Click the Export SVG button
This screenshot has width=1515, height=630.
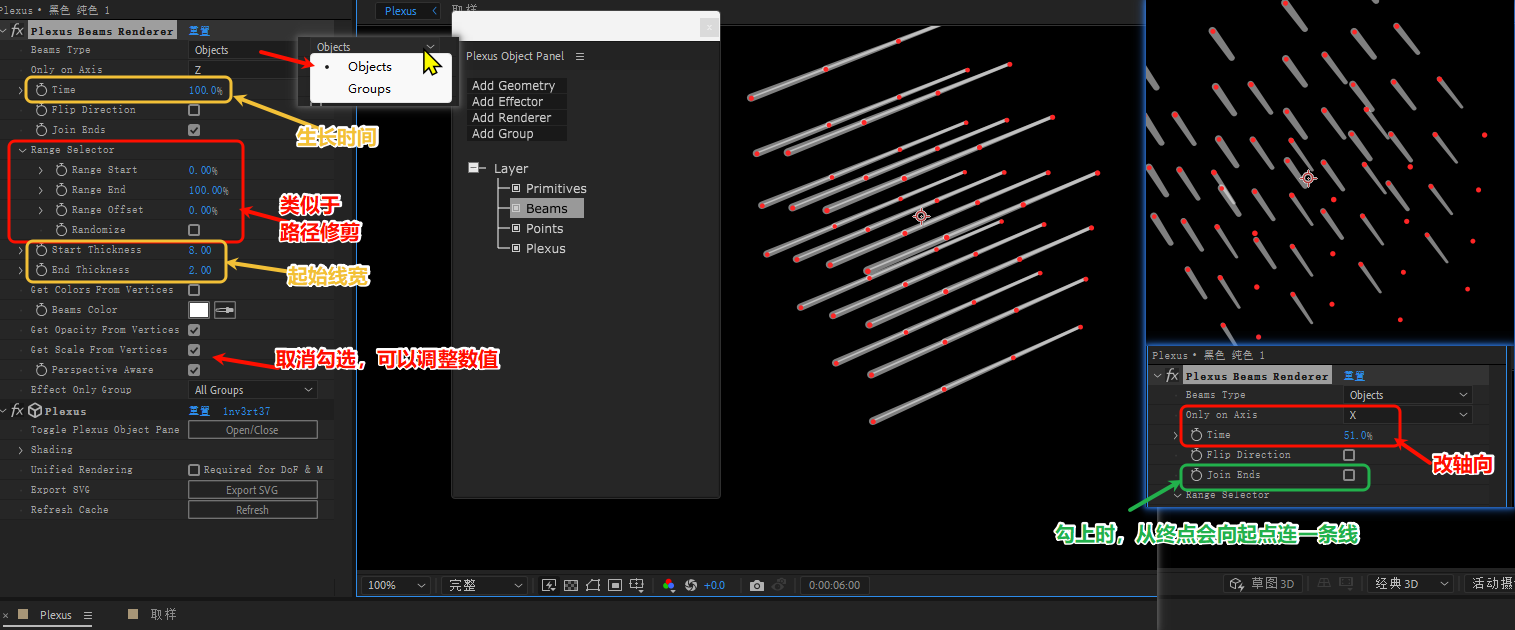[253, 490]
